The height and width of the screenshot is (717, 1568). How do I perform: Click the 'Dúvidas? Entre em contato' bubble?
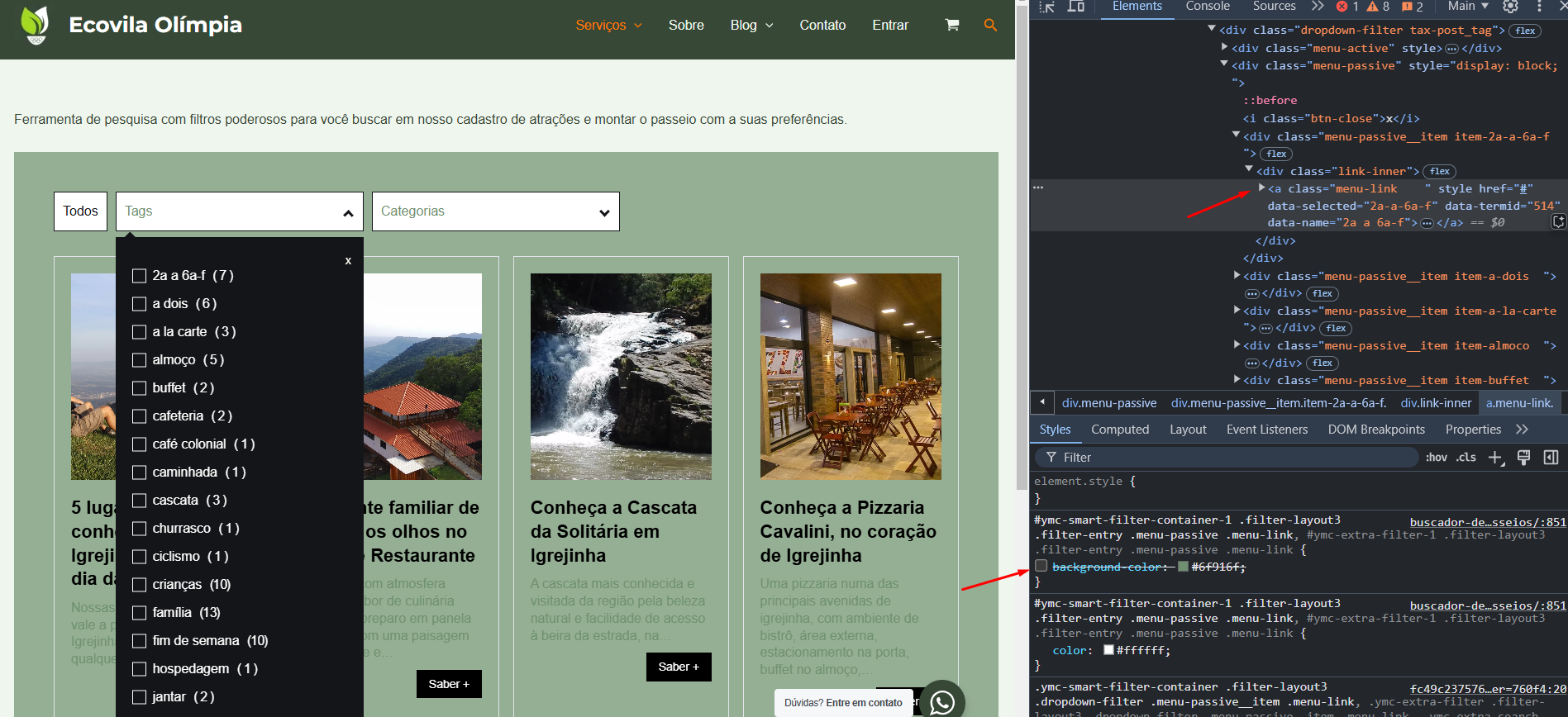point(843,703)
